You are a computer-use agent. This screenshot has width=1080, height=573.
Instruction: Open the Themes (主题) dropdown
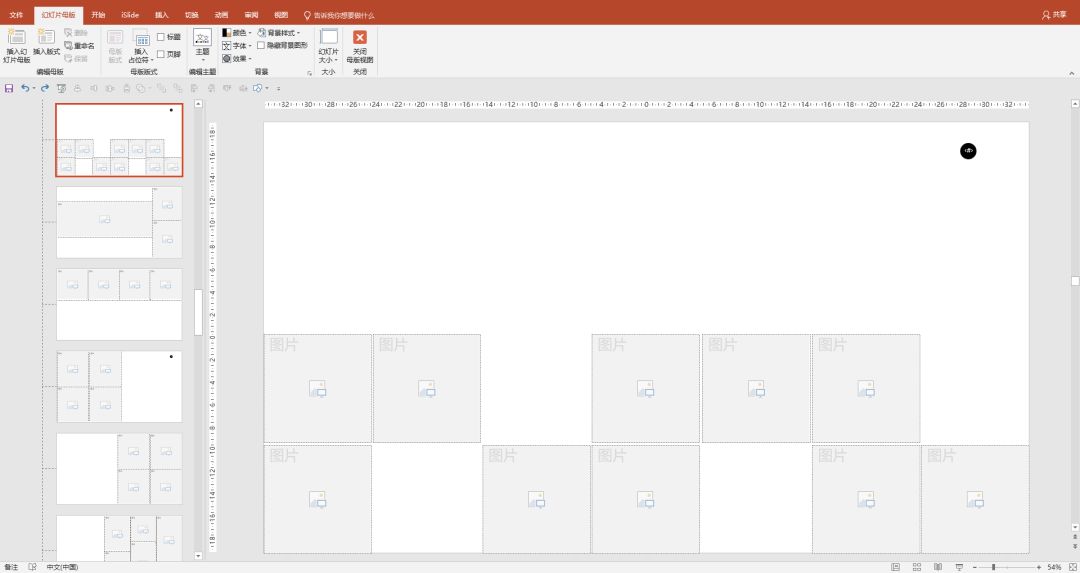click(202, 45)
